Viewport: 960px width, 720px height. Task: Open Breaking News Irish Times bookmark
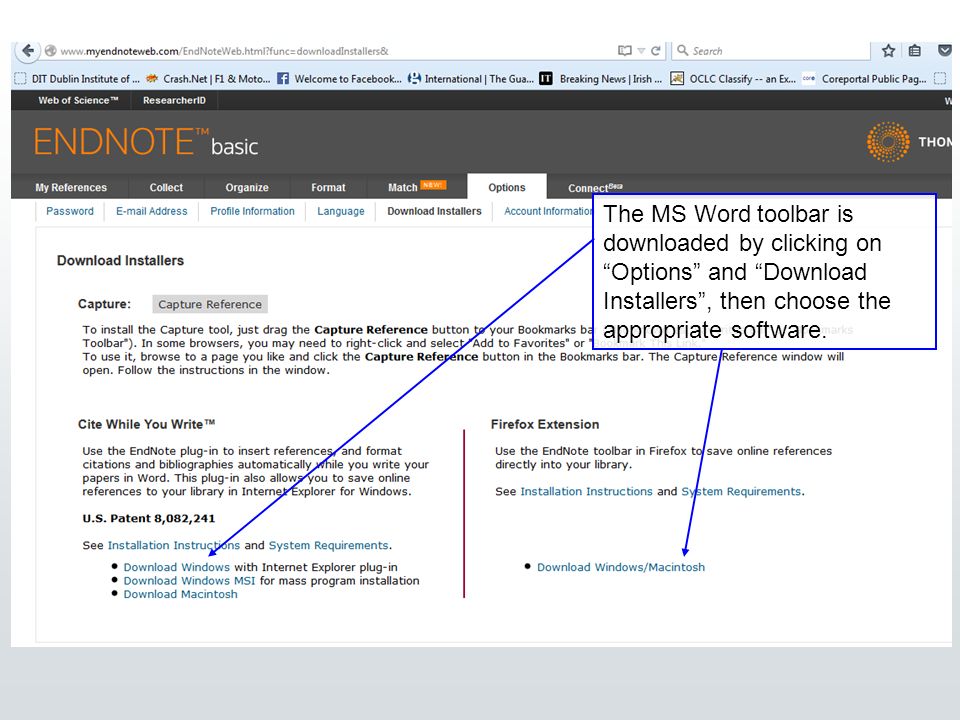(x=601, y=79)
